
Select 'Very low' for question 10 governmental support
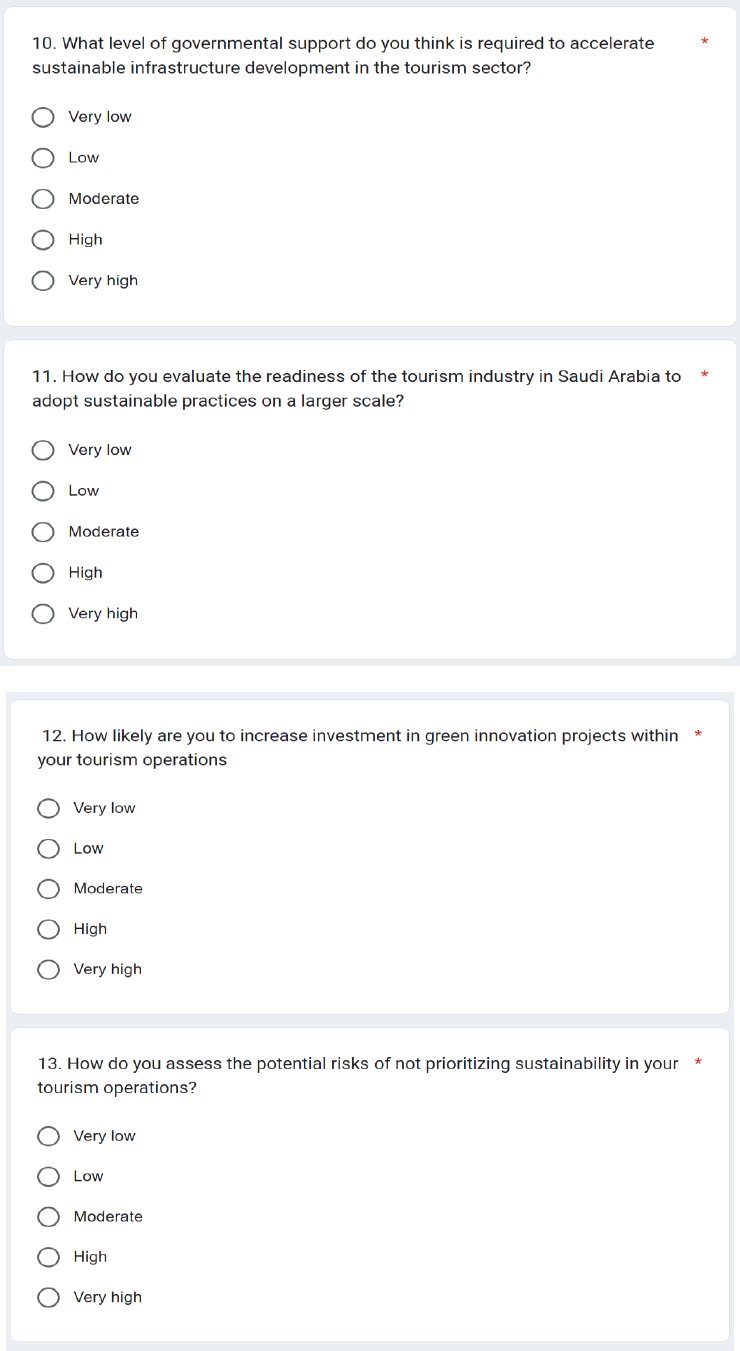43,118
